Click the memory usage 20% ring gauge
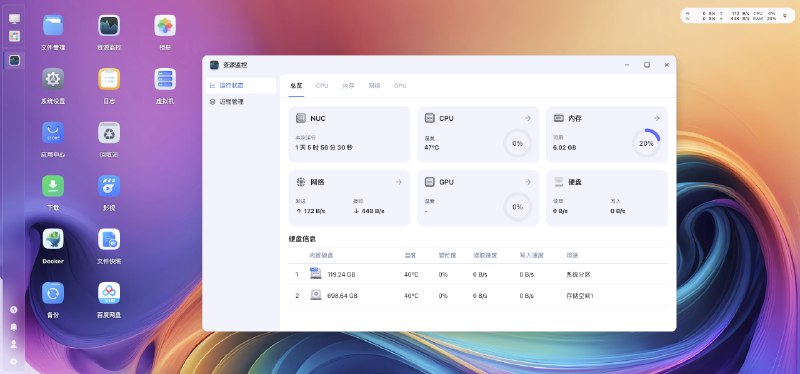The height and width of the screenshot is (374, 800). pos(646,143)
